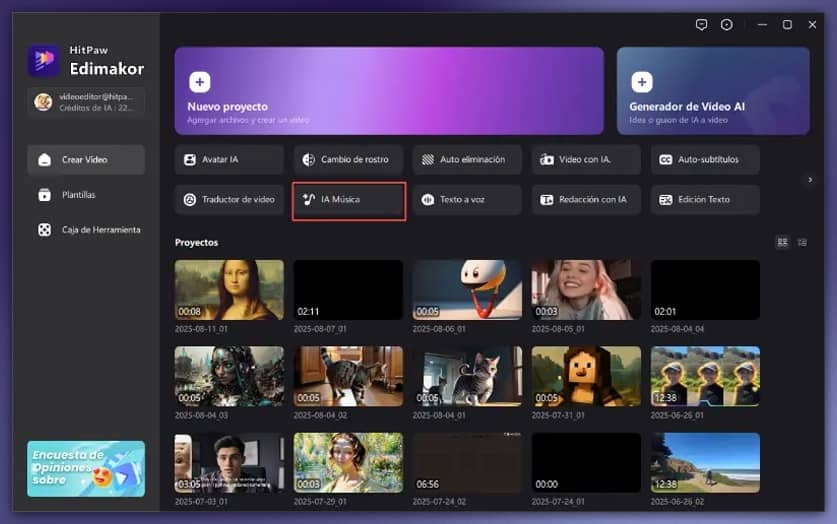Open the IA Música tool
The width and height of the screenshot is (837, 524).
[349, 201]
